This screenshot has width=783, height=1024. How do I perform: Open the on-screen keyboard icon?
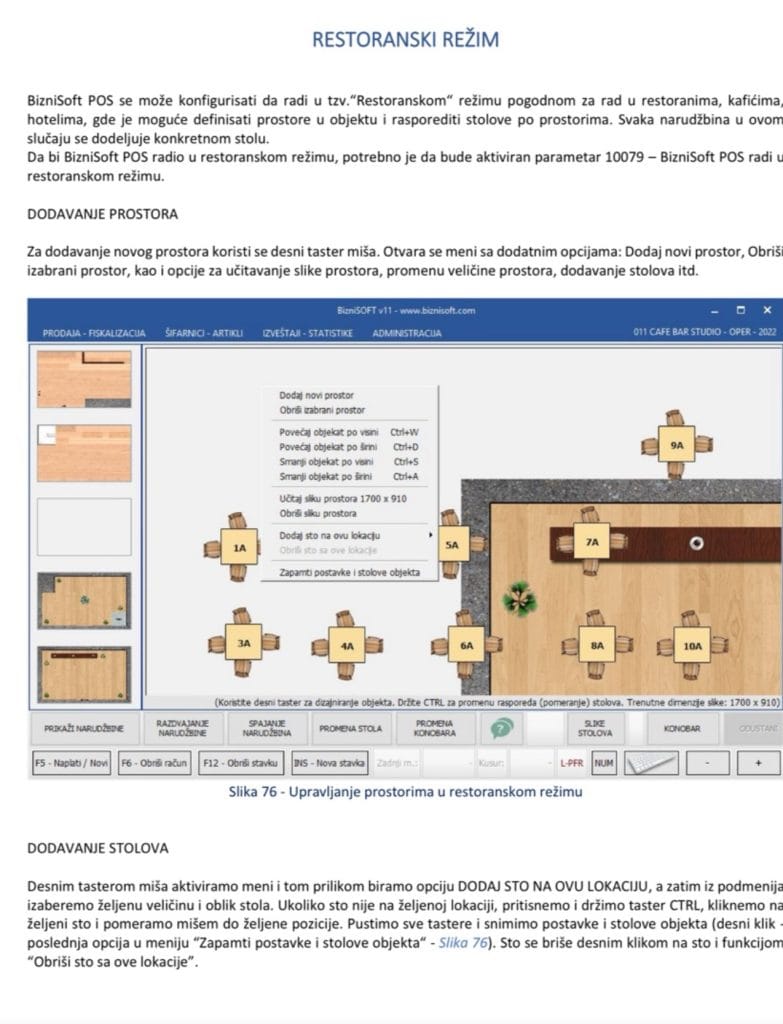tap(650, 763)
